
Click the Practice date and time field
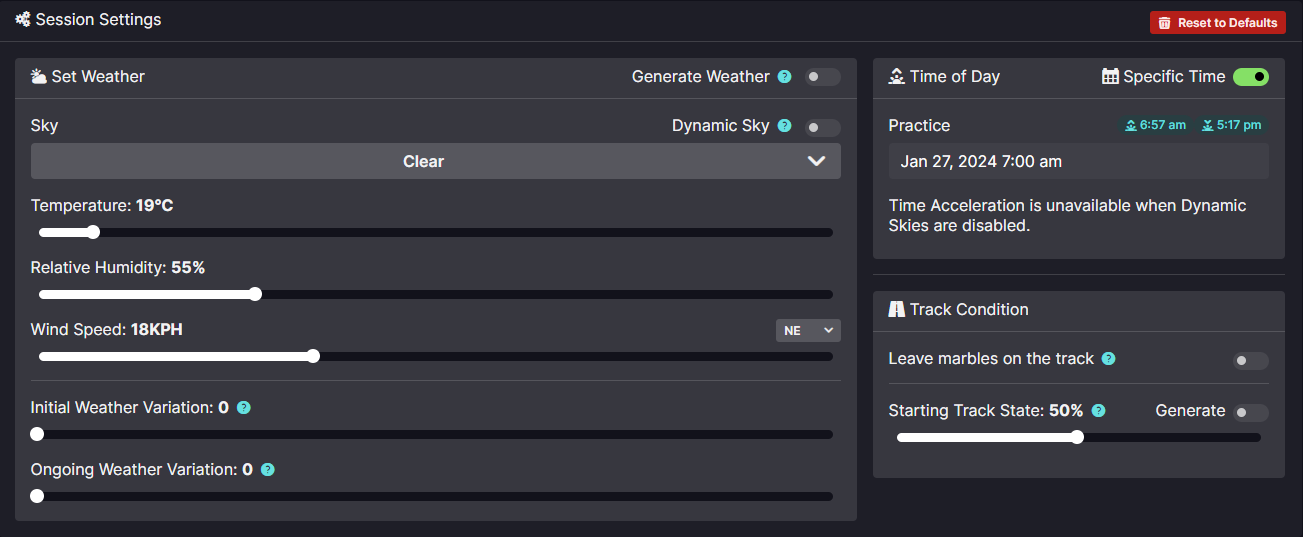(x=1078, y=161)
